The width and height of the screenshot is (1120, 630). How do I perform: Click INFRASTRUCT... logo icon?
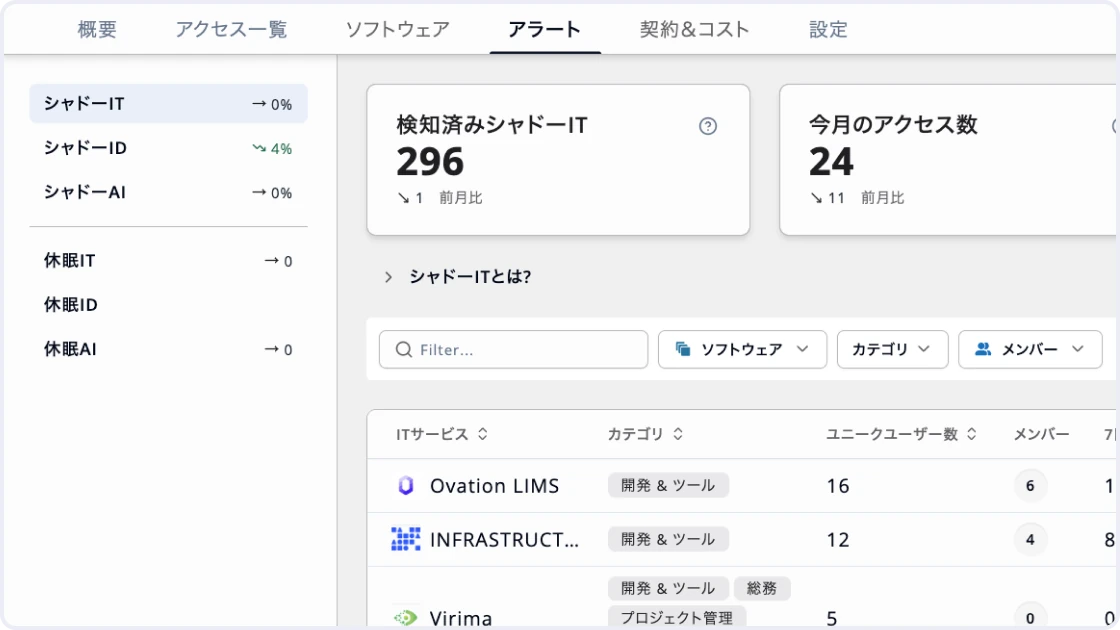tap(406, 539)
